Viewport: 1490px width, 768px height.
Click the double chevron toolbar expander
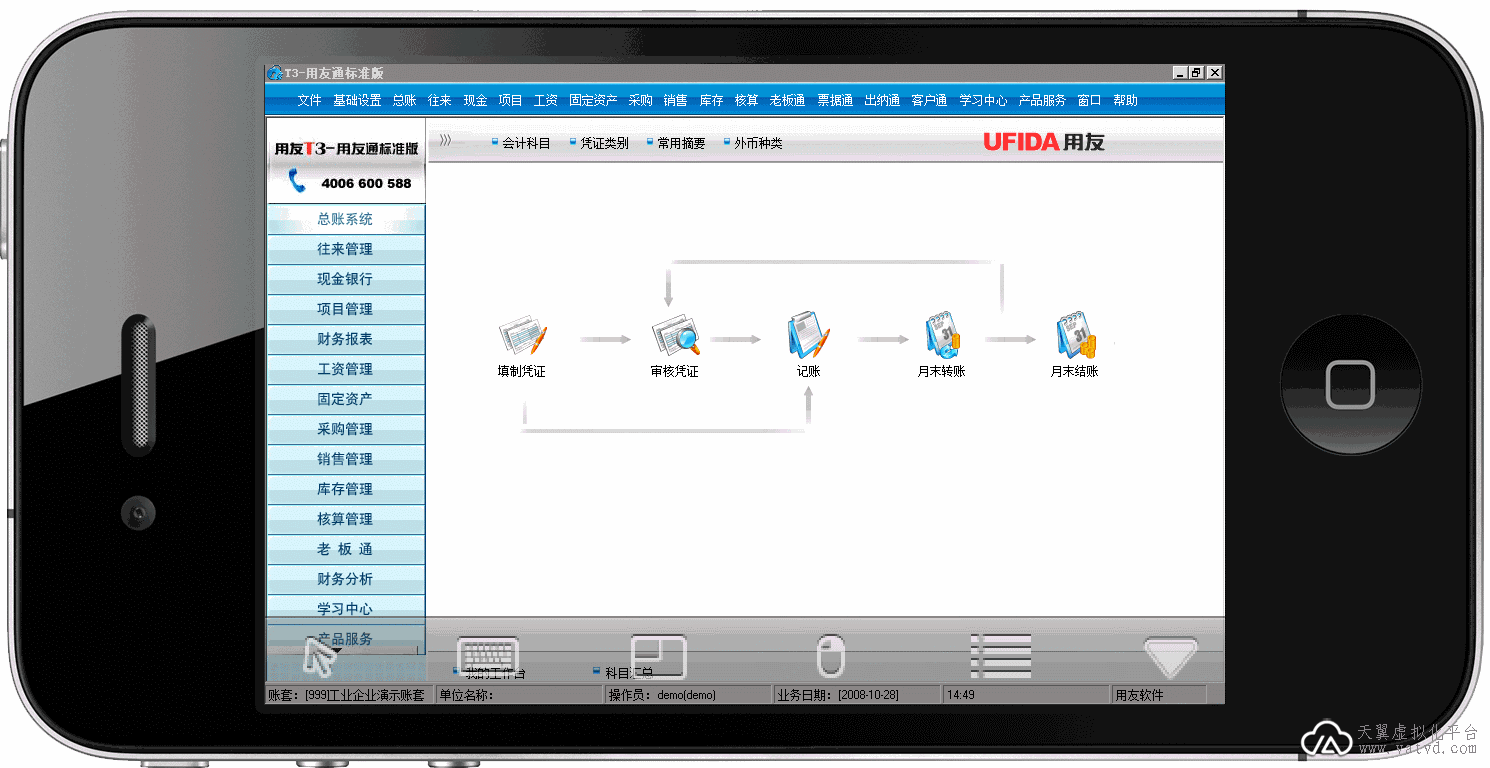445,141
